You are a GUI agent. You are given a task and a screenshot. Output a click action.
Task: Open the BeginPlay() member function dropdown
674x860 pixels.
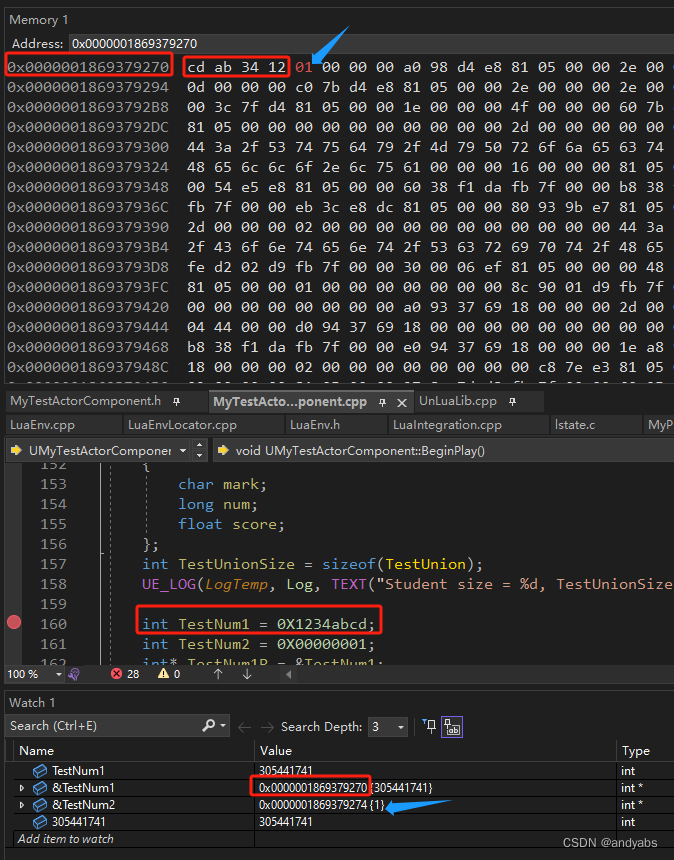point(443,451)
